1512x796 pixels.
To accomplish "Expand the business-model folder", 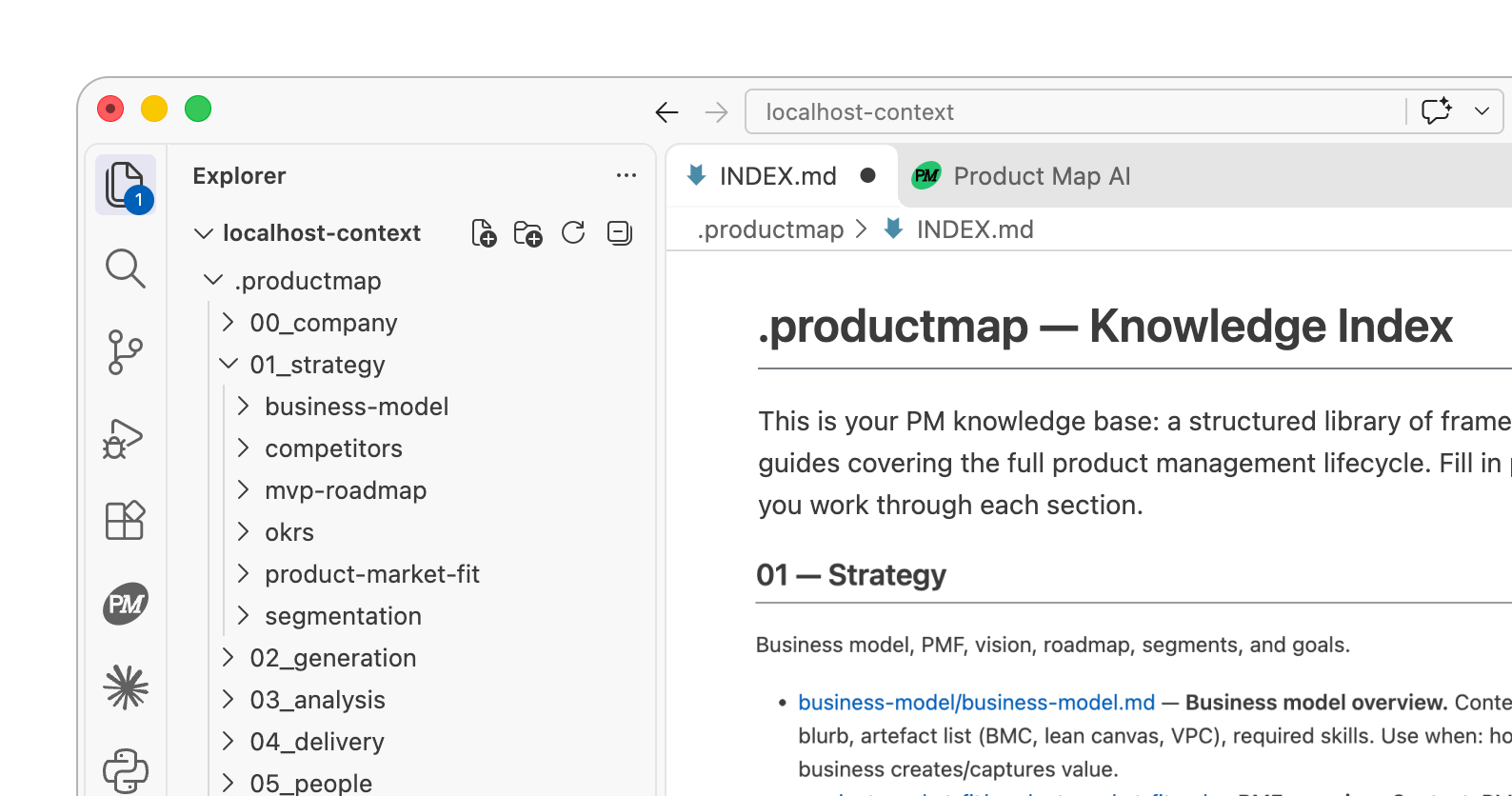I will (243, 406).
